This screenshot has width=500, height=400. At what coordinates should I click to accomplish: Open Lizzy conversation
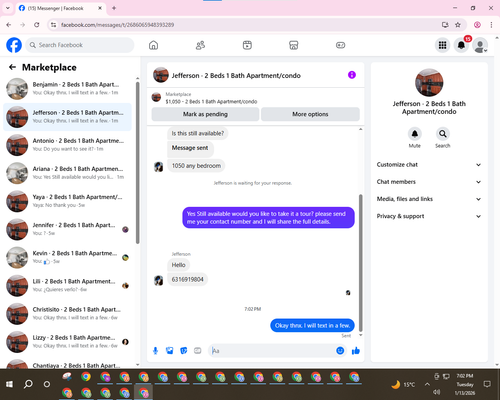(x=67, y=342)
